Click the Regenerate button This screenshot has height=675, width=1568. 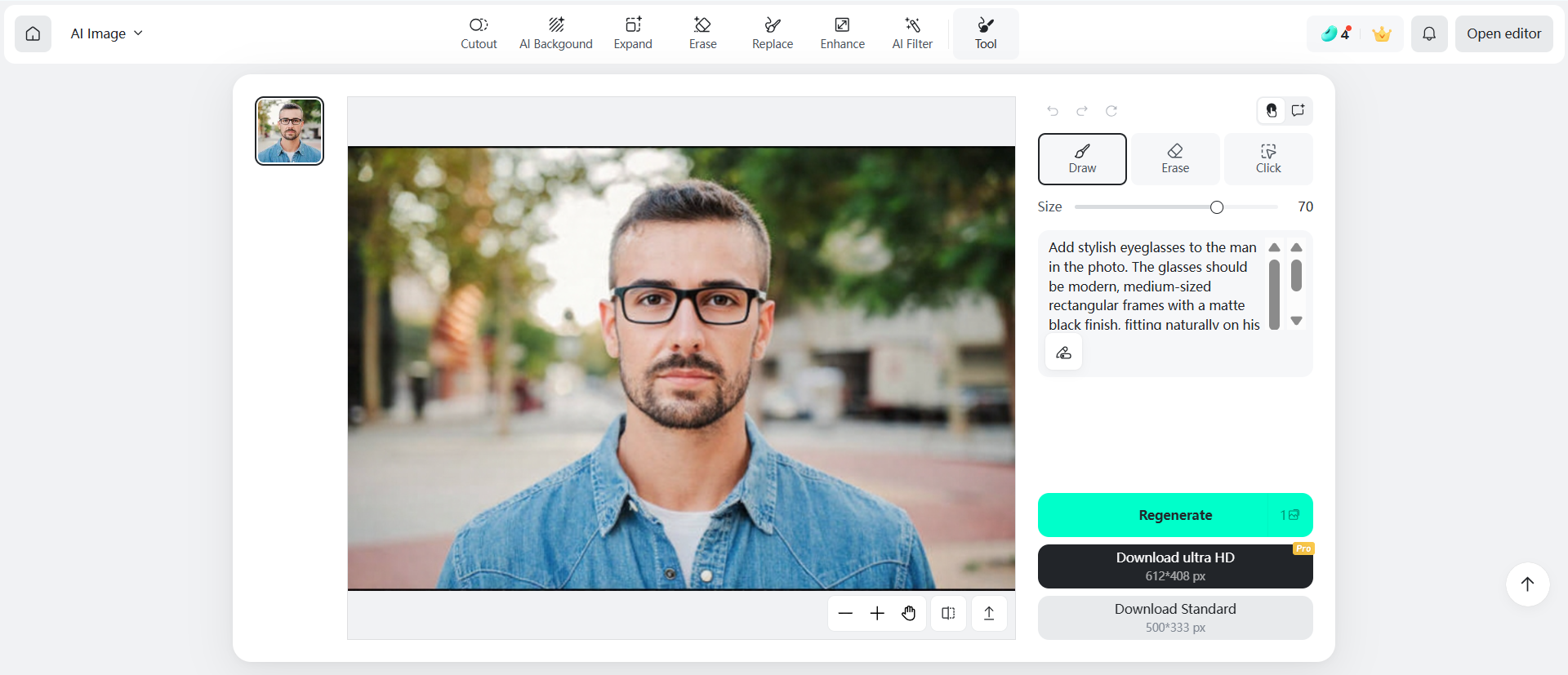(1174, 515)
